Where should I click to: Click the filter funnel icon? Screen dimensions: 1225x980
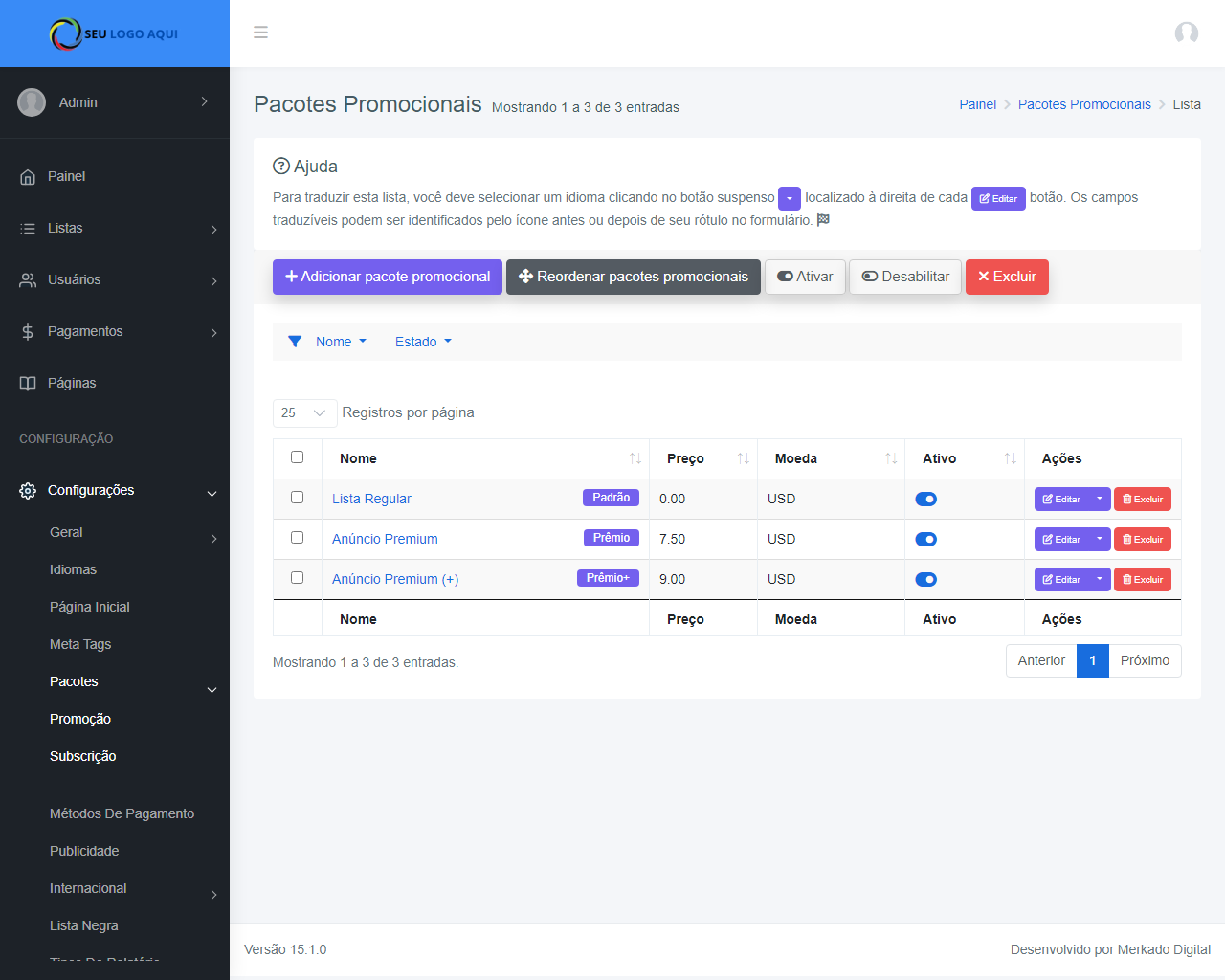click(295, 342)
